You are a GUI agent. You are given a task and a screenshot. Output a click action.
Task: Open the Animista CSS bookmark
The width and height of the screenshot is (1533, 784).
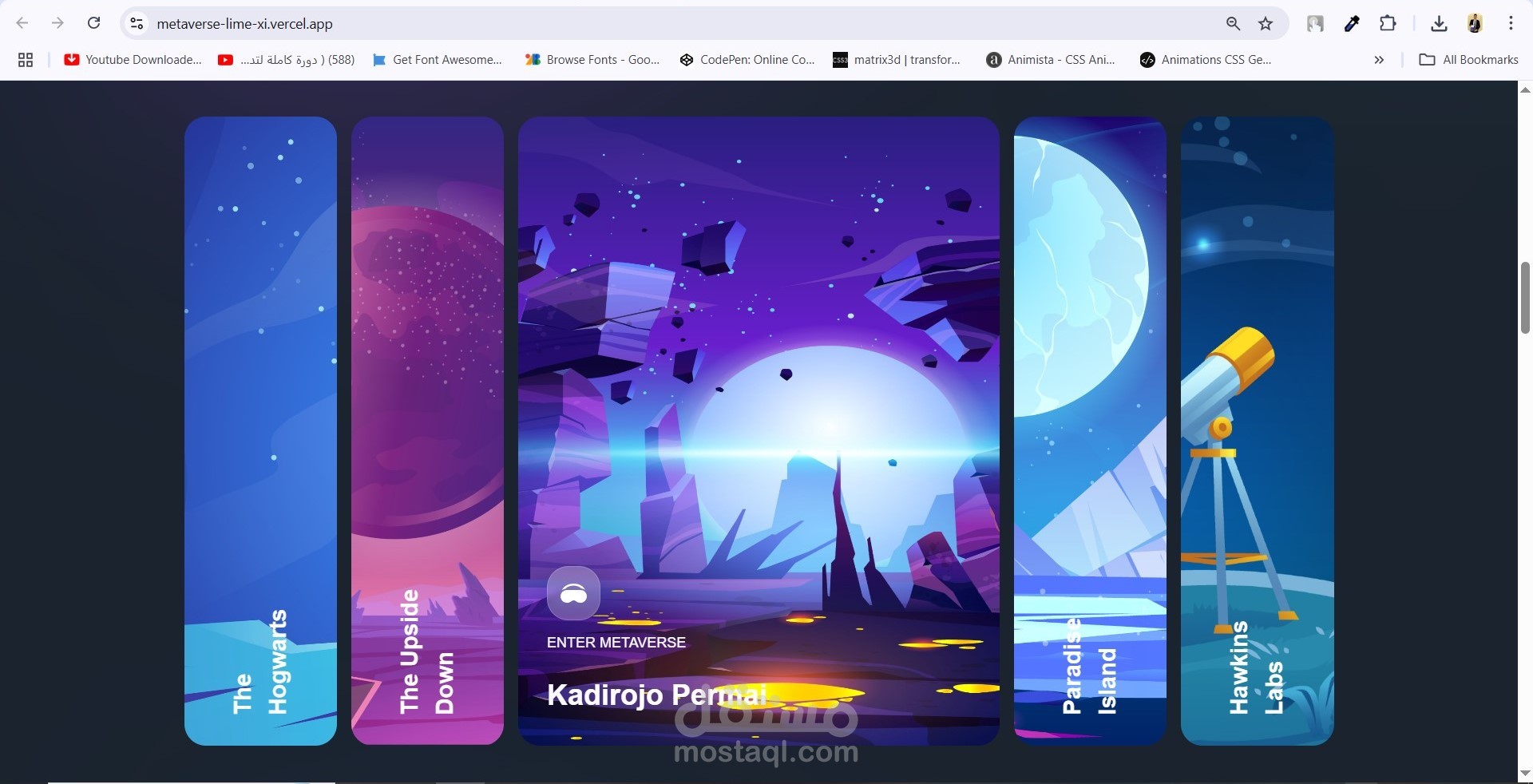coord(1051,60)
